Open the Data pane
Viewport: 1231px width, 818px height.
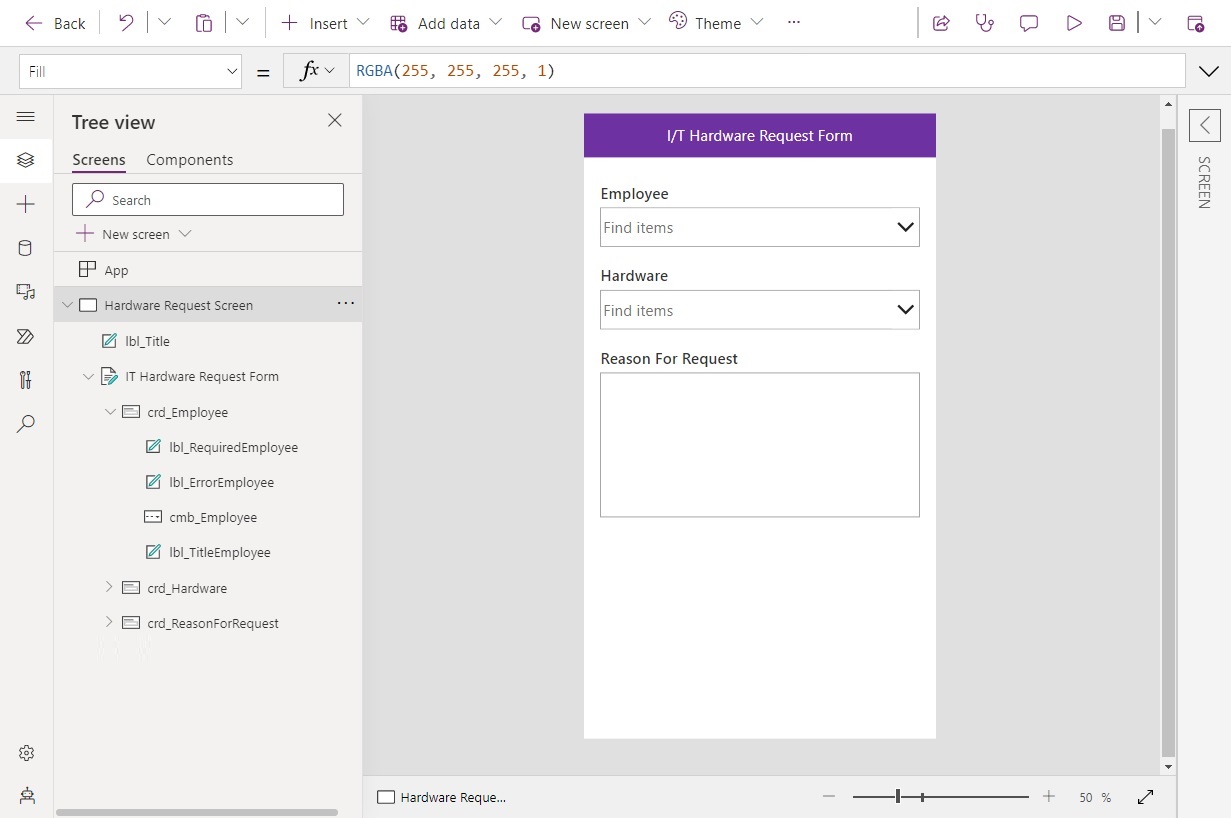pyautogui.click(x=26, y=247)
